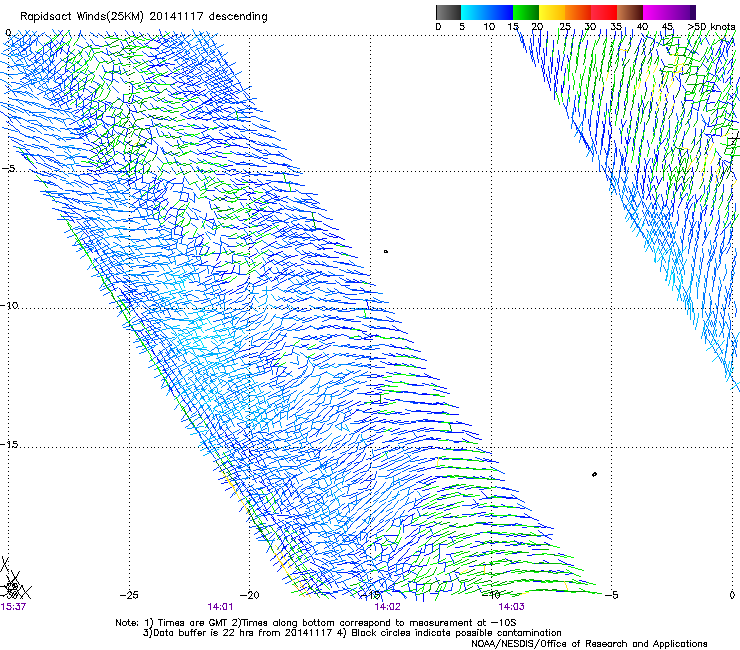Click the '15:37' purple time label
The width and height of the screenshot is (740, 650).
pos(13,607)
